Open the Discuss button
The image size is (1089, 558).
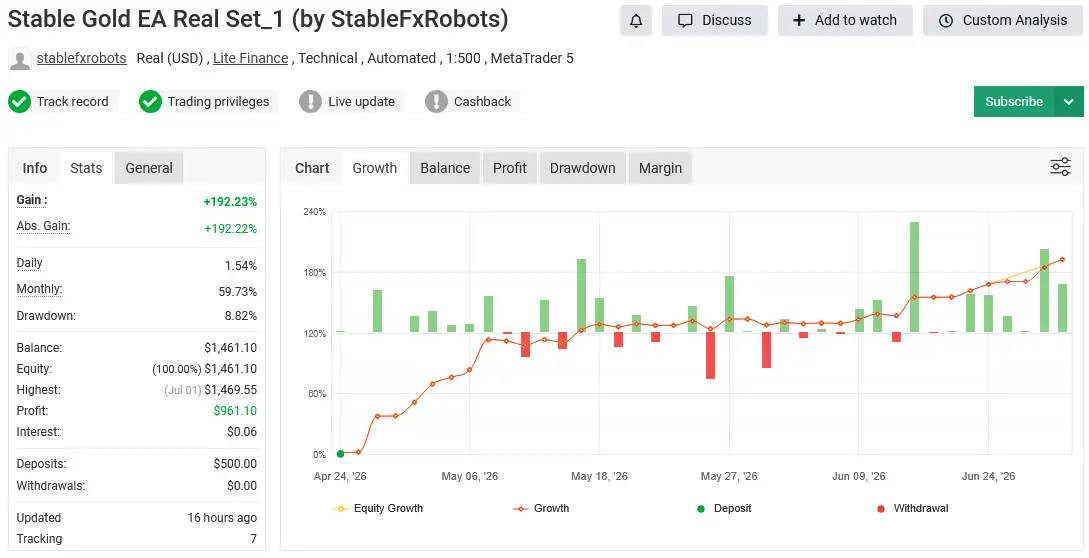[715, 21]
